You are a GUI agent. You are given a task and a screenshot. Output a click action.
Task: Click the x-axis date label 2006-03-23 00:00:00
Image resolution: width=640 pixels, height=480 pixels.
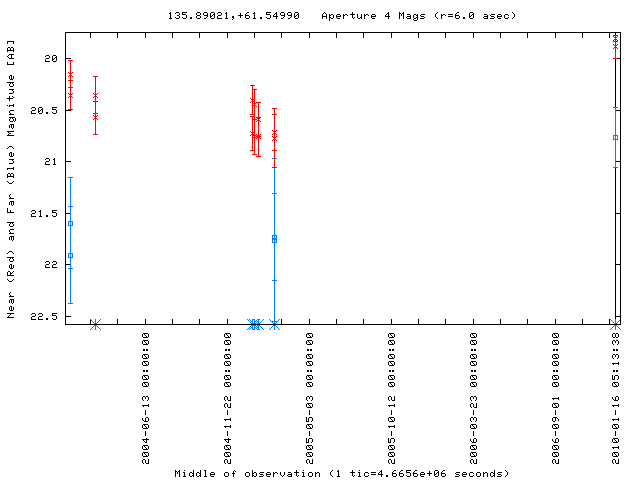coord(473,398)
